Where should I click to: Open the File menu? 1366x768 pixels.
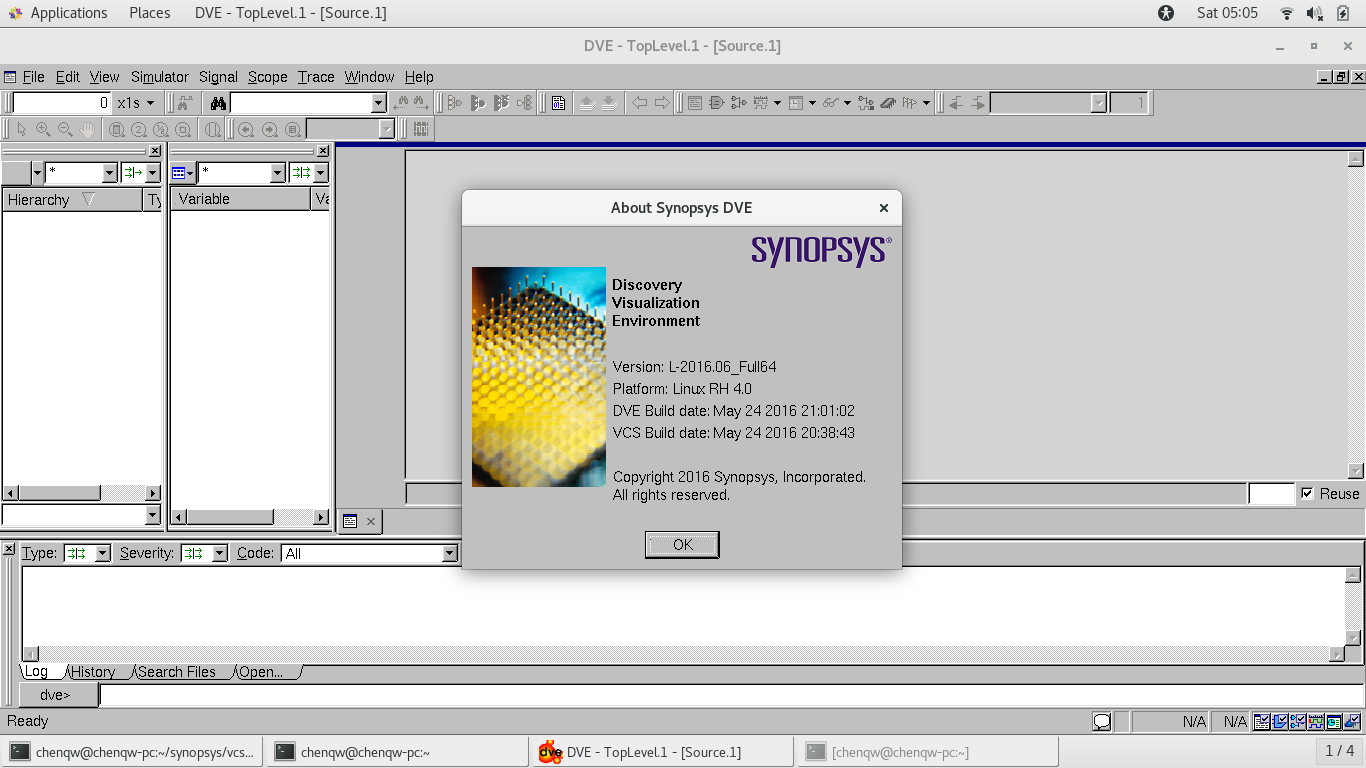click(x=33, y=77)
